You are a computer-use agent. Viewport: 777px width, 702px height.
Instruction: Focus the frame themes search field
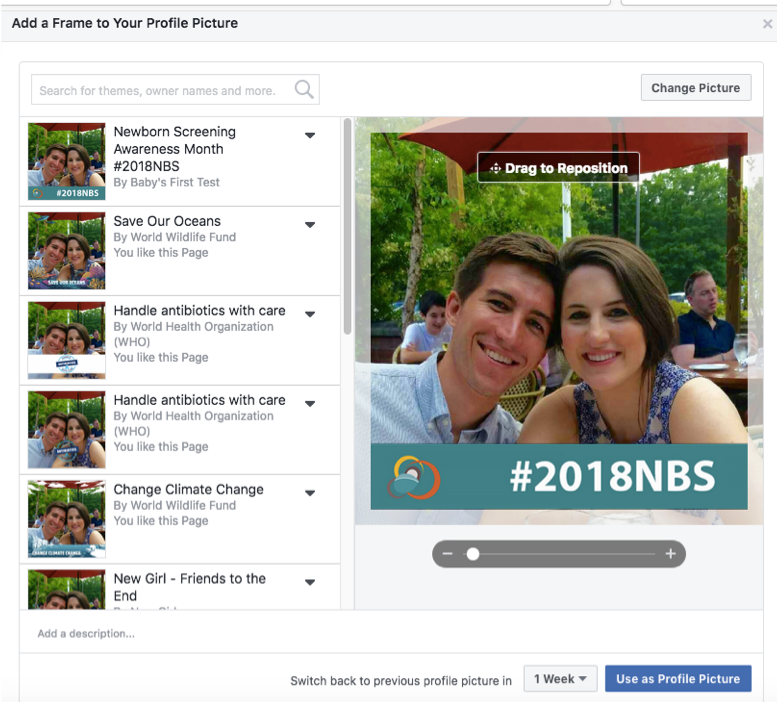[x=175, y=90]
